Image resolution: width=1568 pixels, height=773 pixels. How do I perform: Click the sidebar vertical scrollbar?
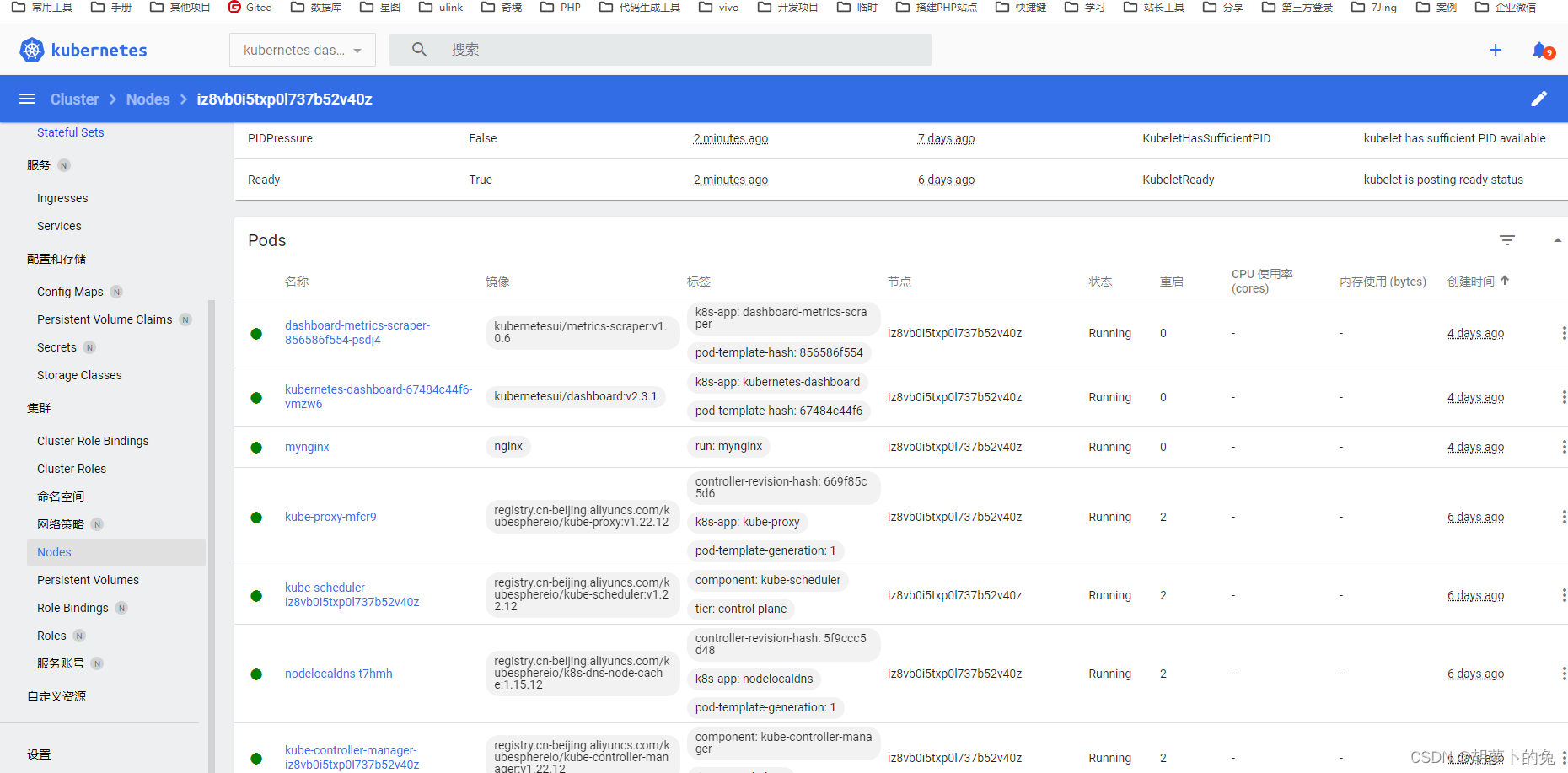click(212, 535)
